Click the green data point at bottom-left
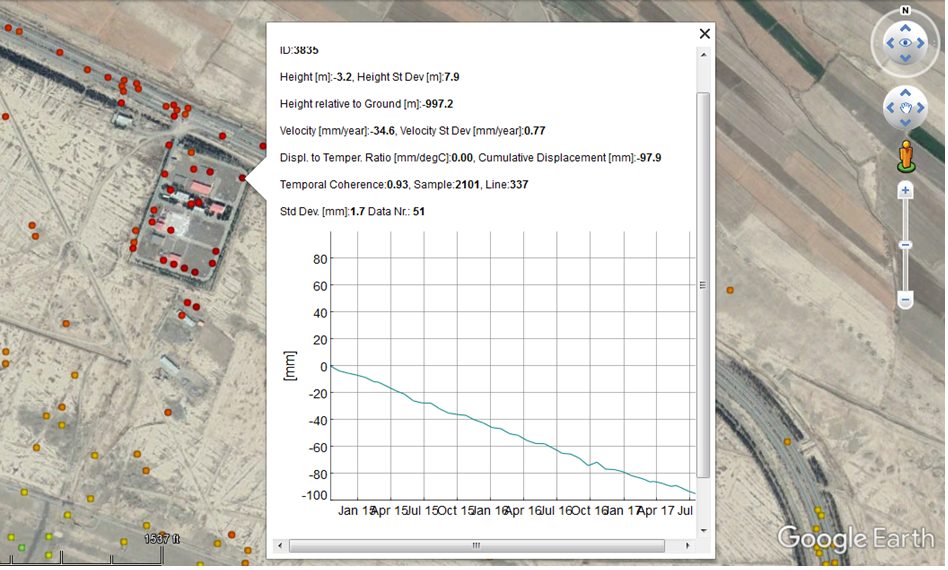948x570 pixels. pyautogui.click(x=20, y=548)
